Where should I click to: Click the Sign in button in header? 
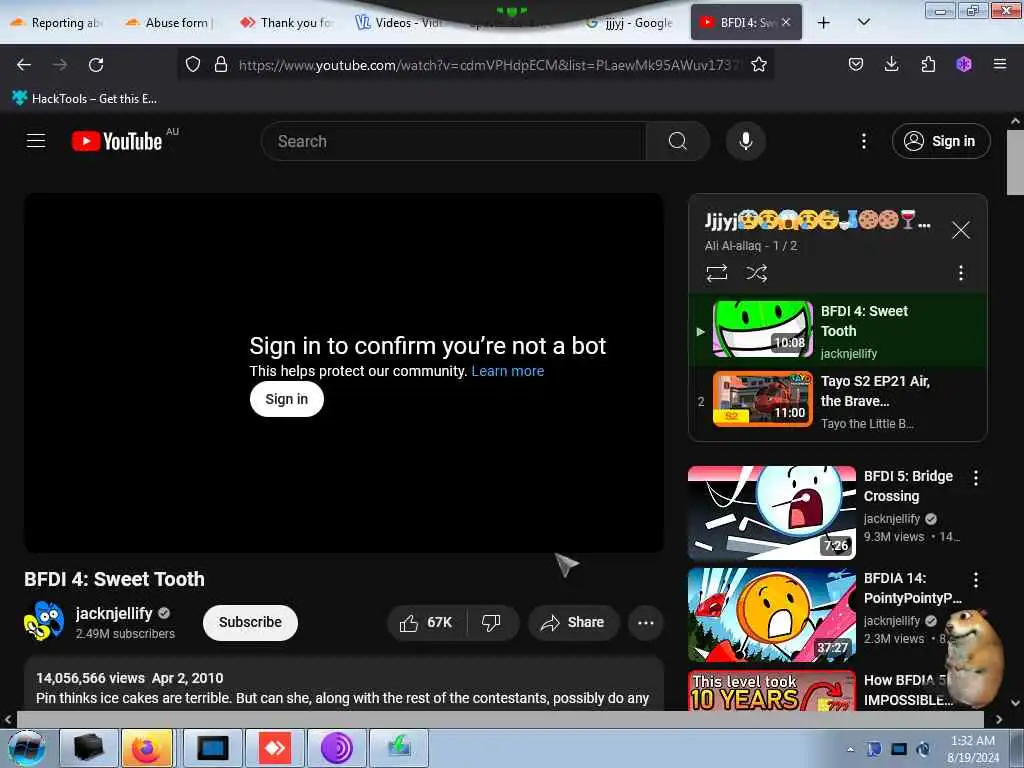coord(941,140)
